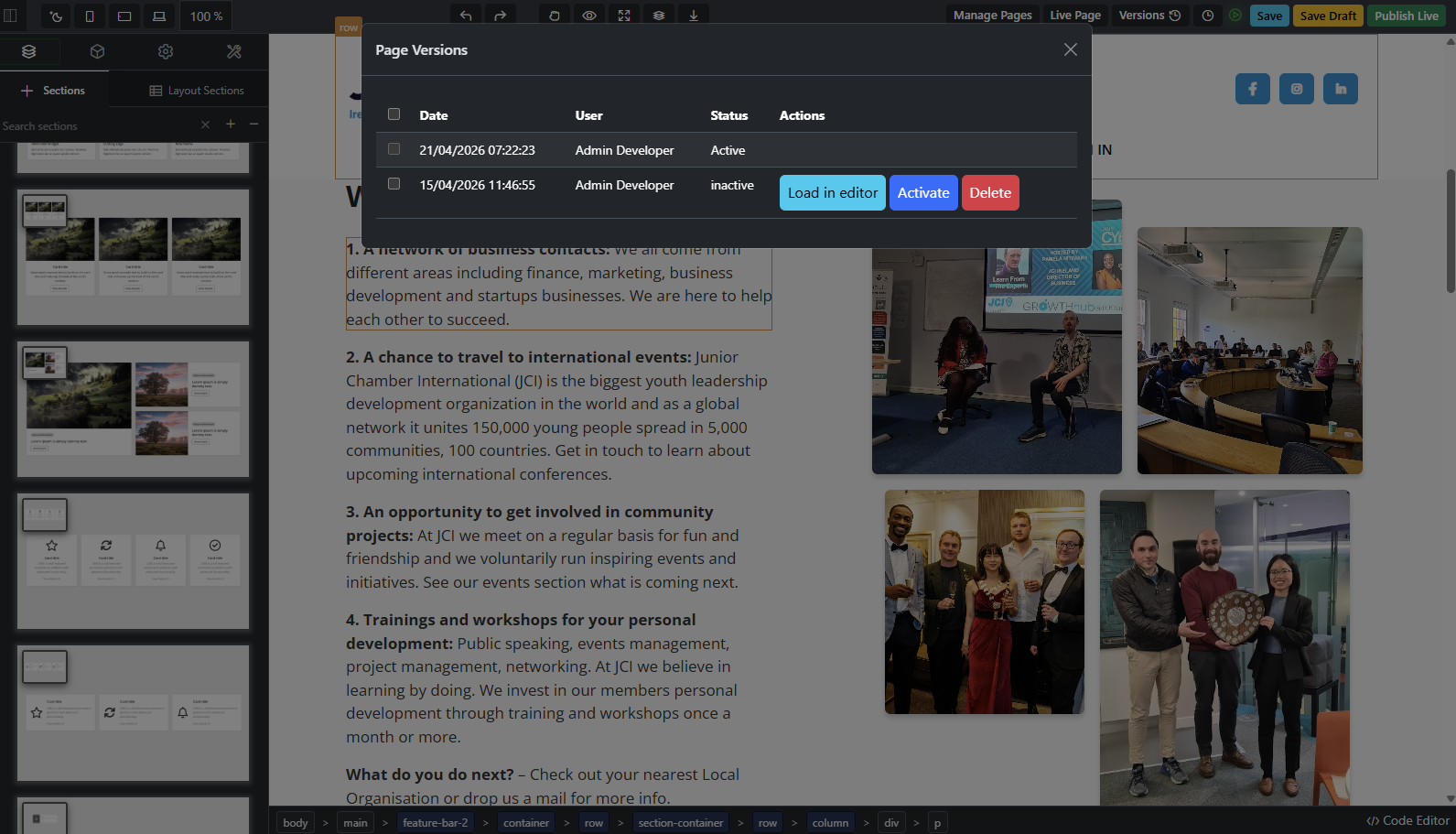This screenshot has width=1456, height=834.
Task: Load the 15/04/2026 version in editor
Action: (x=833, y=193)
